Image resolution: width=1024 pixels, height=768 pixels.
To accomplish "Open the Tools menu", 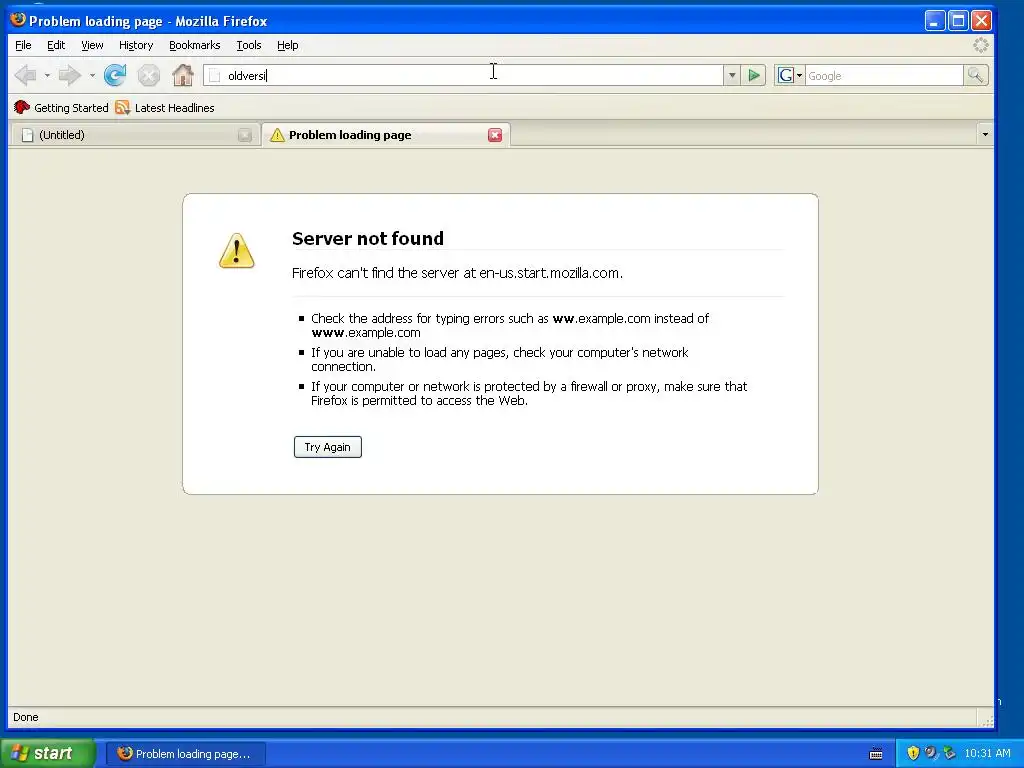I will tap(249, 45).
